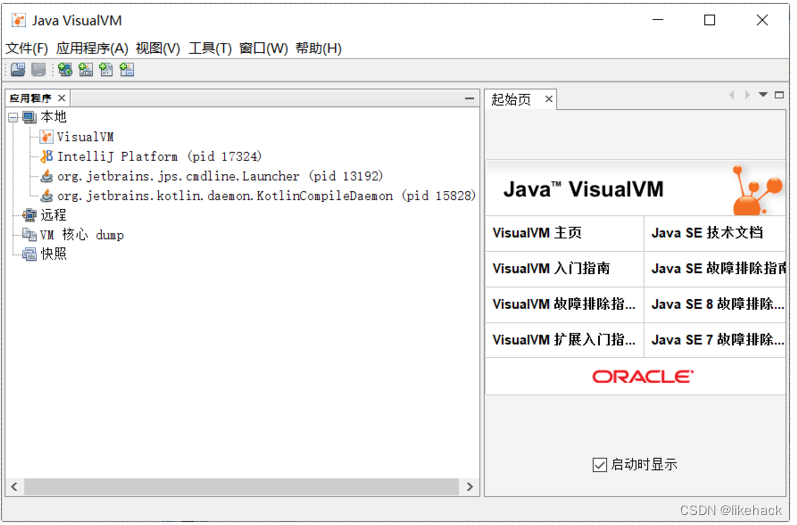Click the jps Launcher Java process icon
The image size is (797, 525).
pos(46,176)
